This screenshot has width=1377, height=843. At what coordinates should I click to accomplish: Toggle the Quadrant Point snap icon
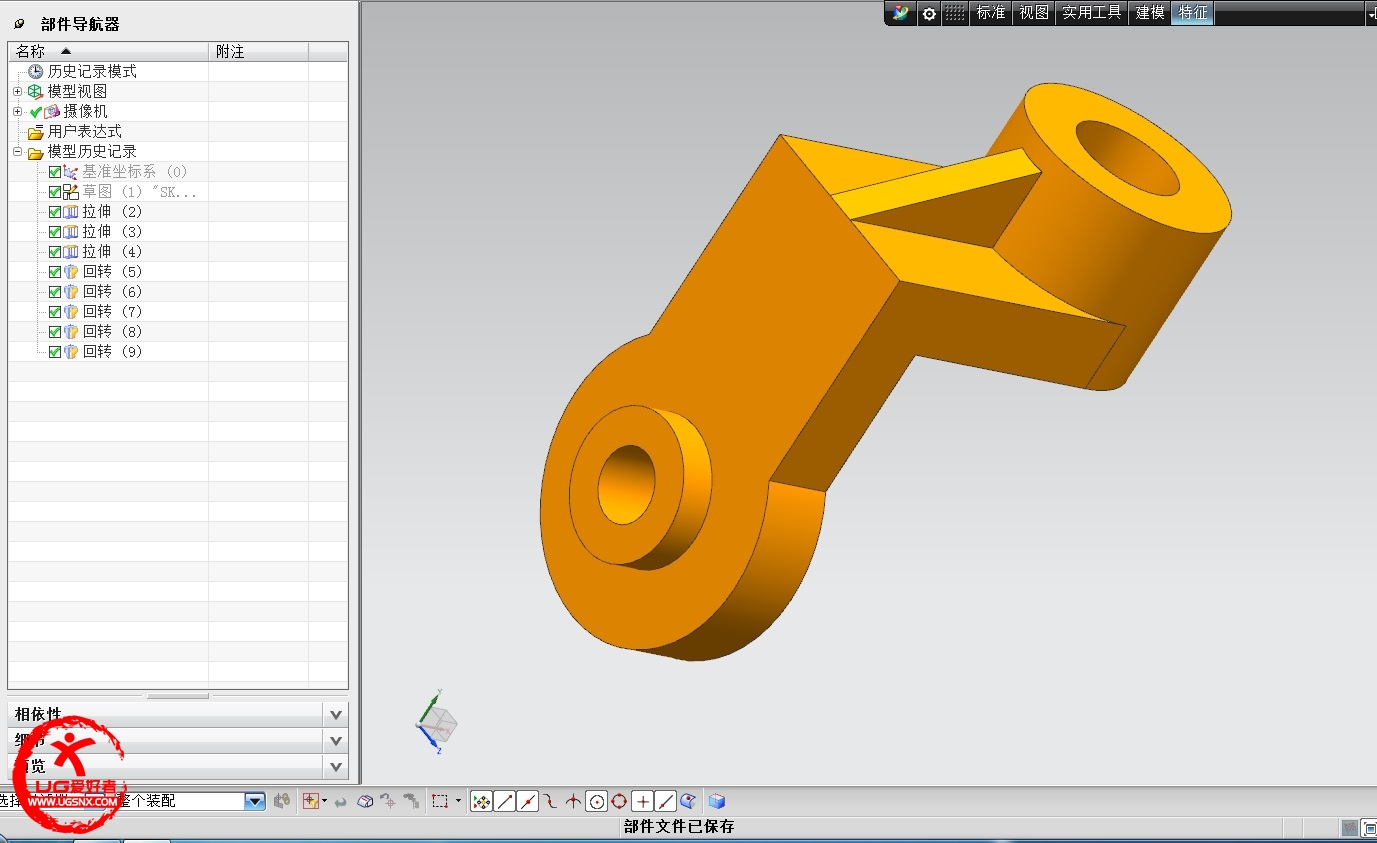619,801
